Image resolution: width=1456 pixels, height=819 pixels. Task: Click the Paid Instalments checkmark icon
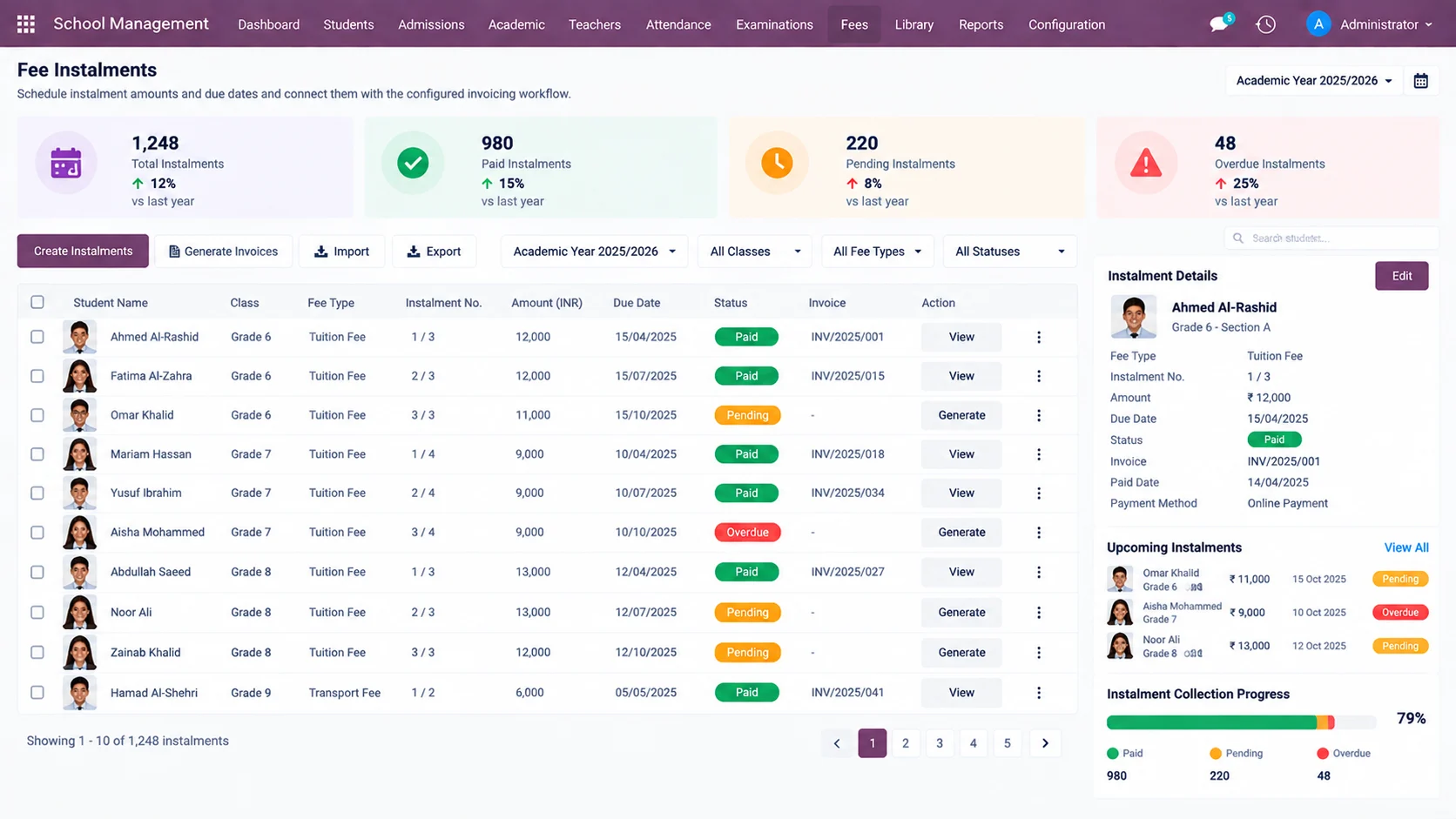tap(413, 163)
